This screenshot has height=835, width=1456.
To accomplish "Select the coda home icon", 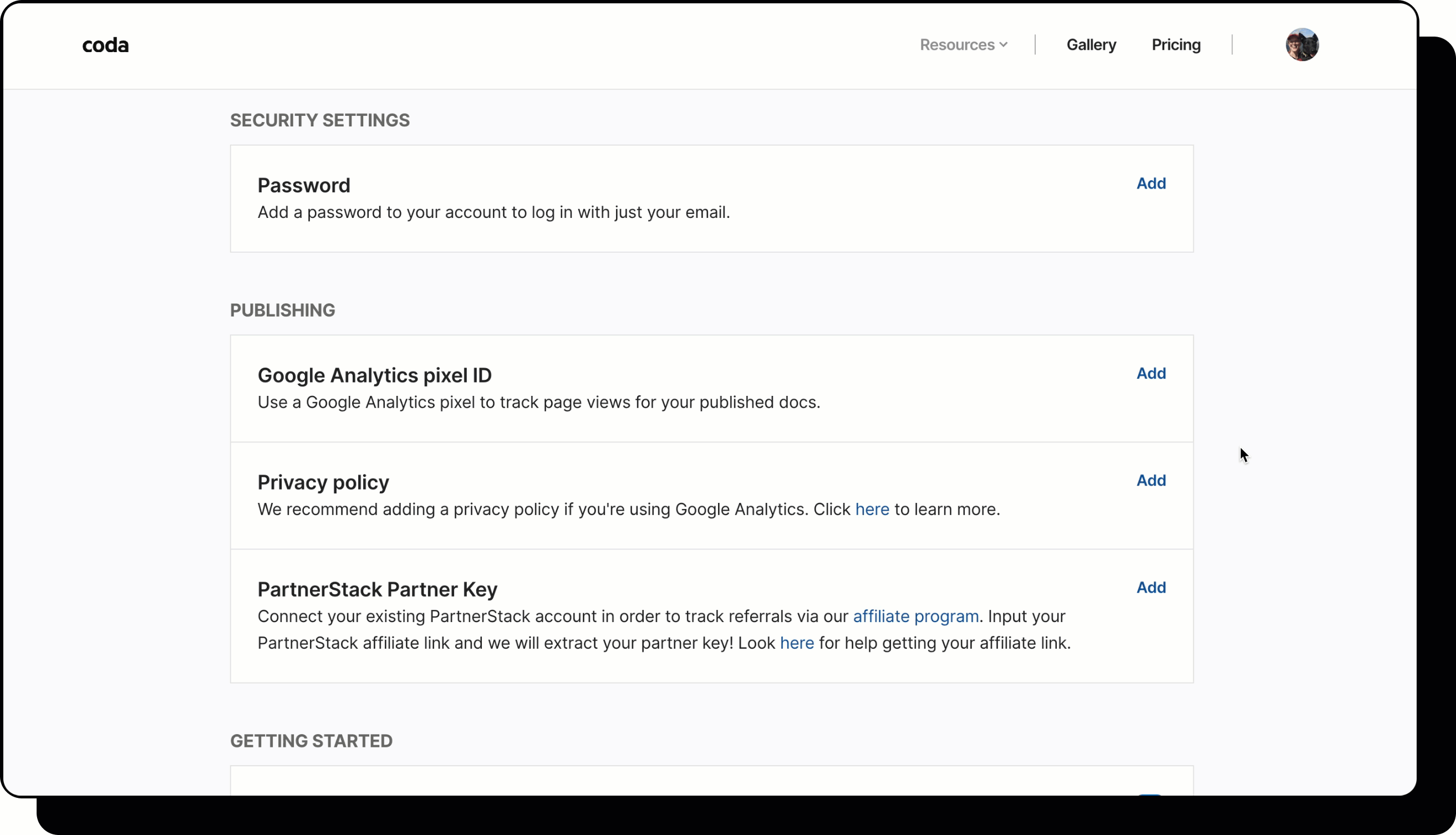I will [x=105, y=44].
